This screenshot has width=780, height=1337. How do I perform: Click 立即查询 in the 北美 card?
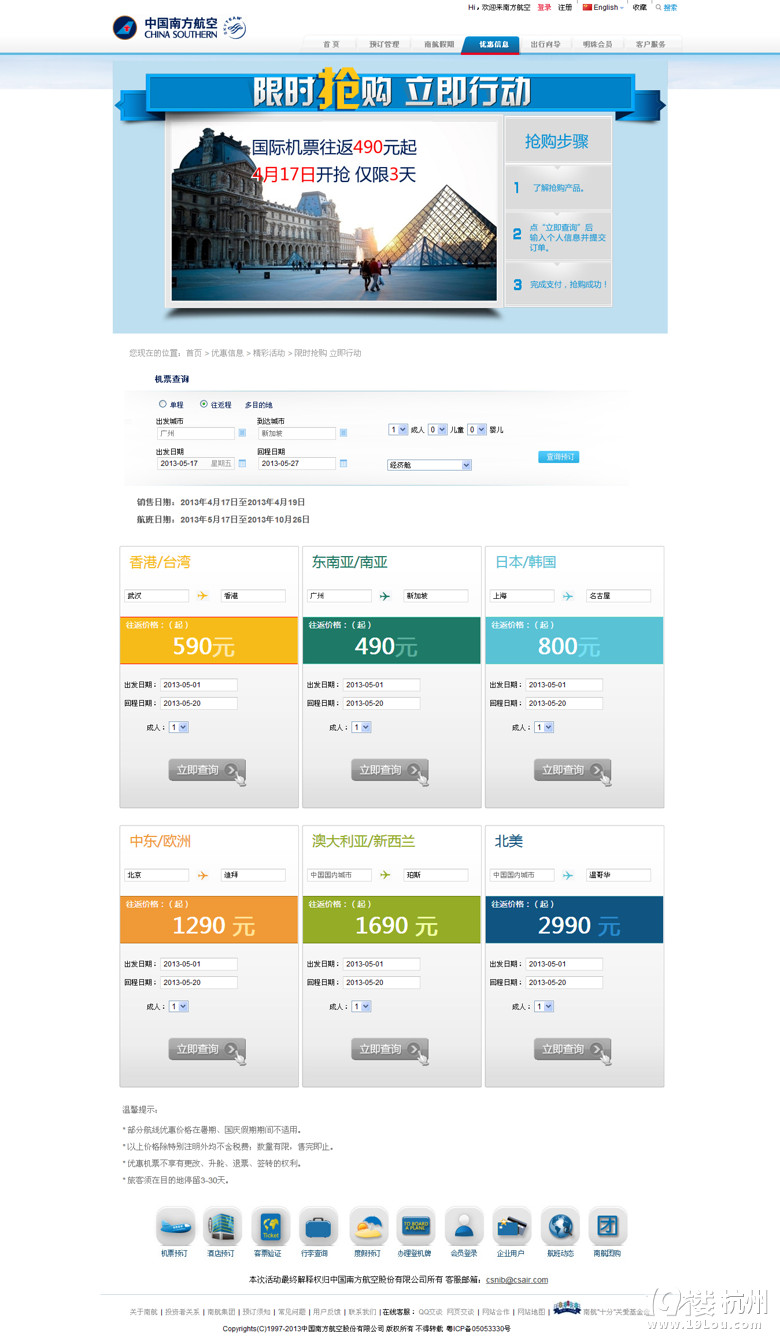(x=572, y=1049)
